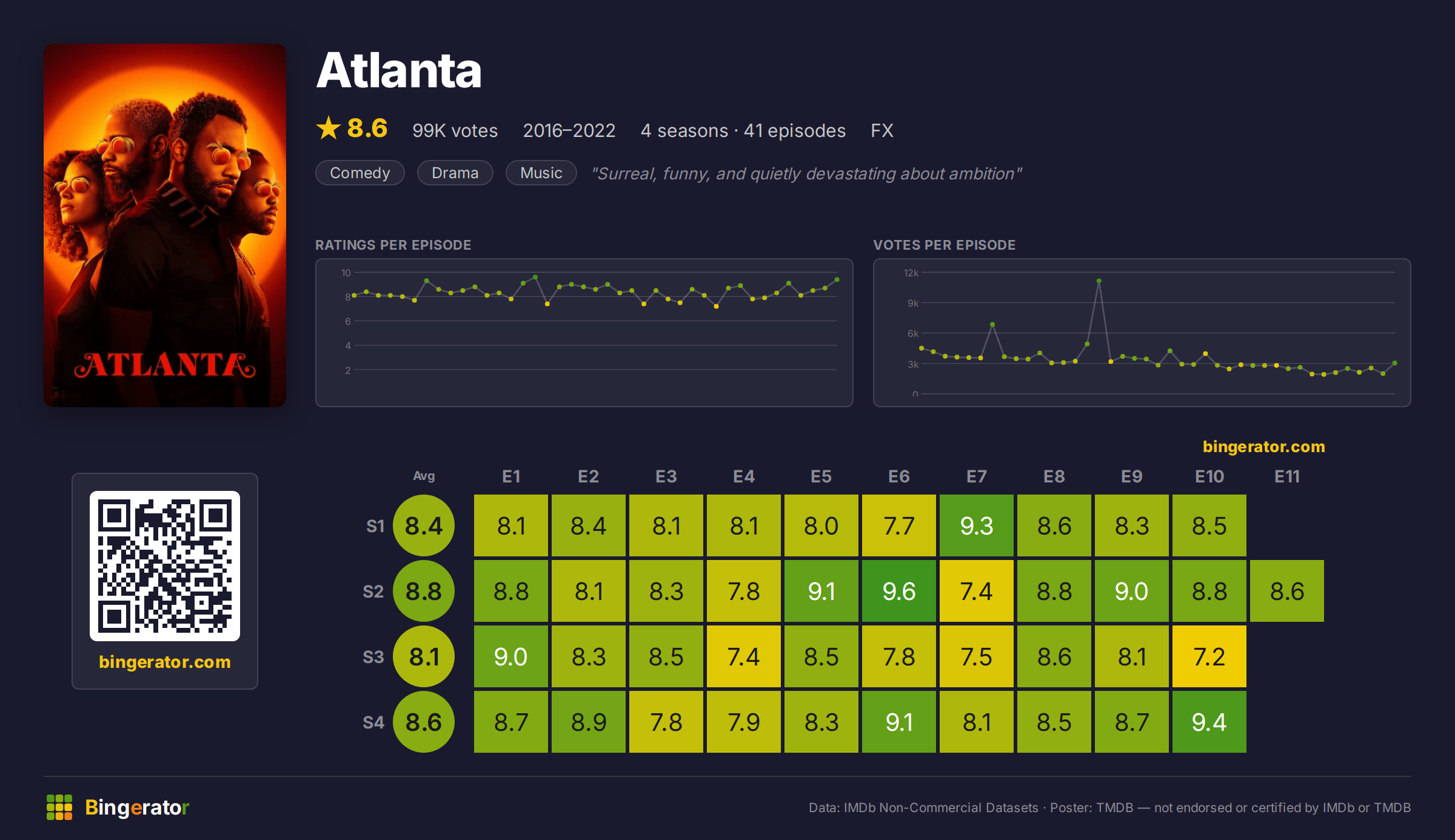Select S1 E7 cell rated 9.3

[x=977, y=525]
